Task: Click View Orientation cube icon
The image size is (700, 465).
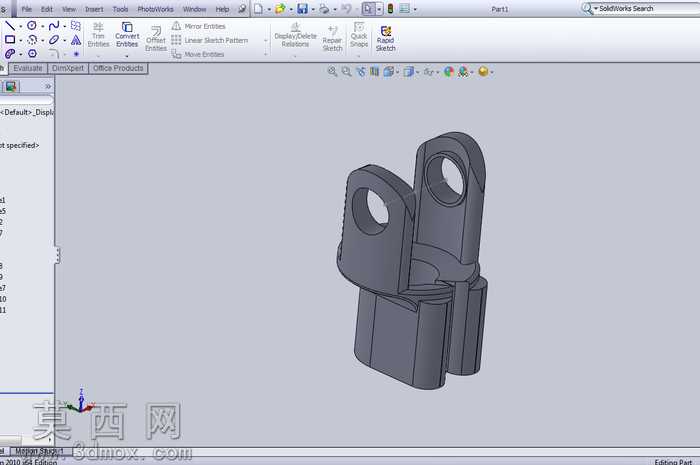Action: coord(388,71)
